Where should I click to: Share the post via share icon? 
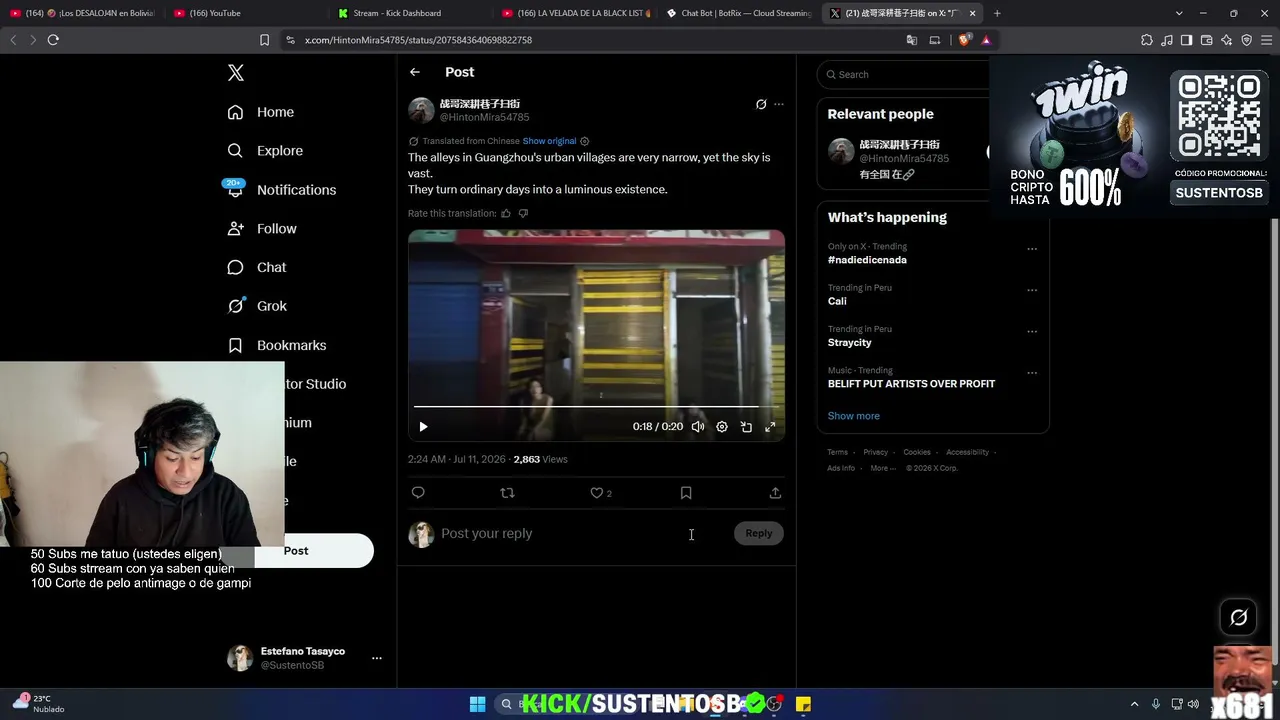coord(775,493)
